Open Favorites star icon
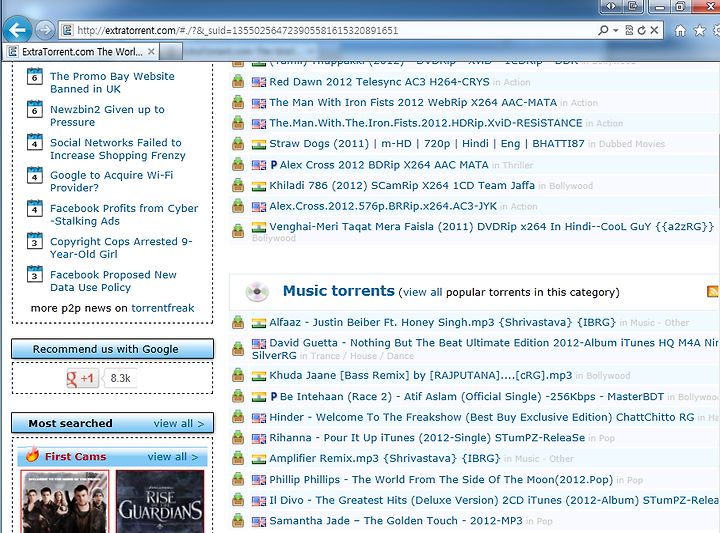 tap(699, 31)
